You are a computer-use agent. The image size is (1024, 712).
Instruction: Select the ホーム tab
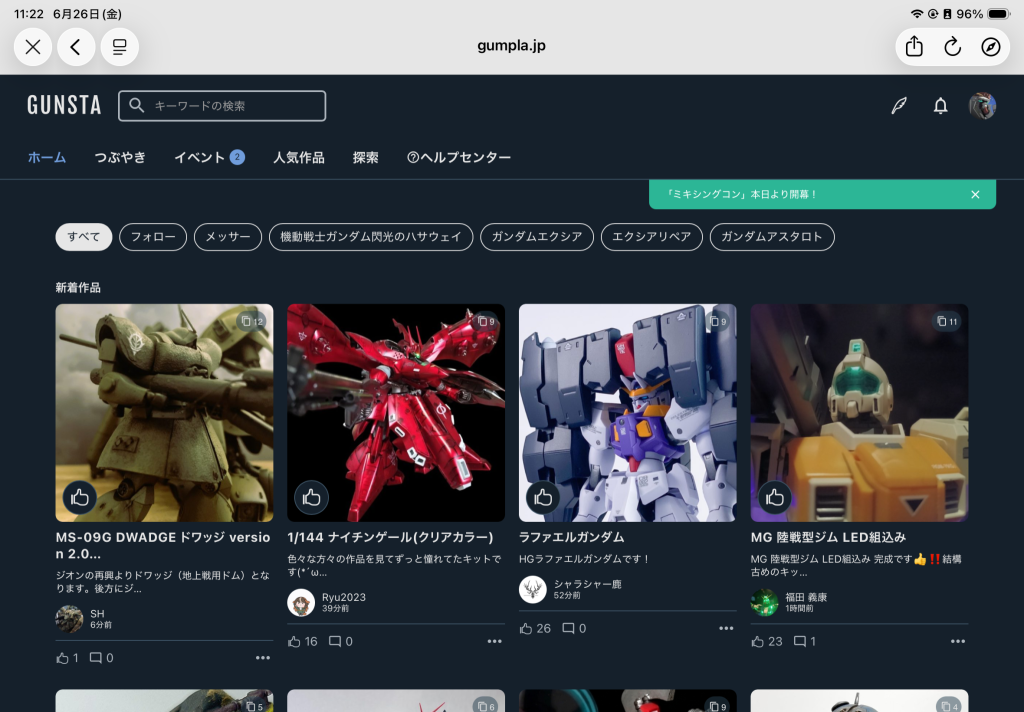coord(47,157)
